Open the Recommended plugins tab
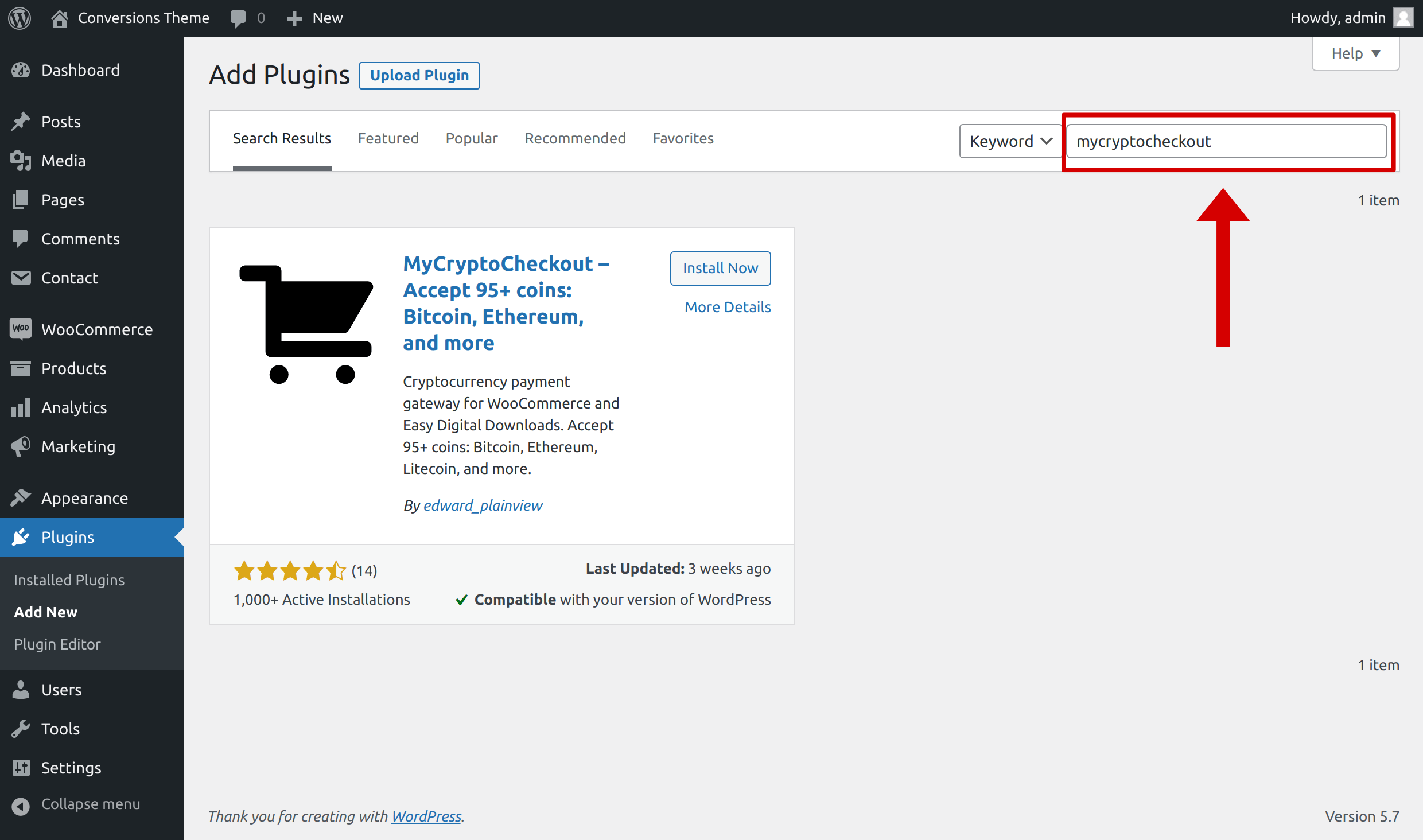This screenshot has width=1423, height=840. (575, 138)
